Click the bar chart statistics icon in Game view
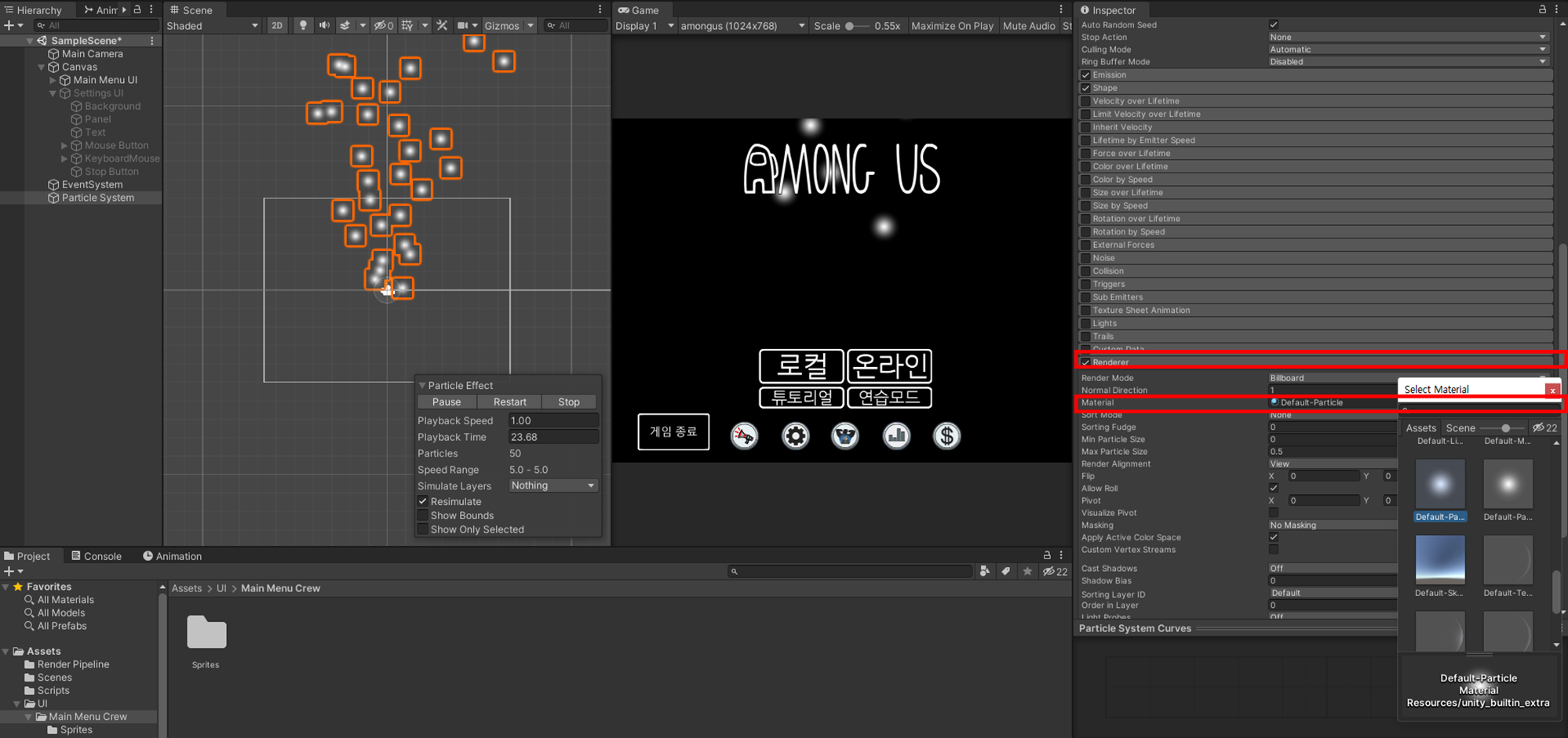Image resolution: width=1568 pixels, height=738 pixels. (896, 435)
